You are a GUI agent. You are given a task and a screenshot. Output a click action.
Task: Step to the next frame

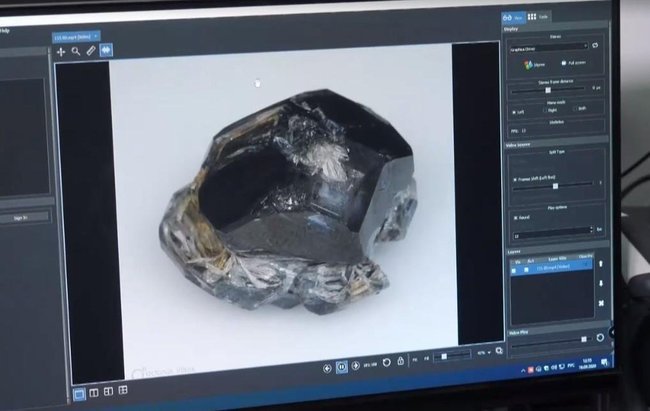pyautogui.click(x=357, y=366)
